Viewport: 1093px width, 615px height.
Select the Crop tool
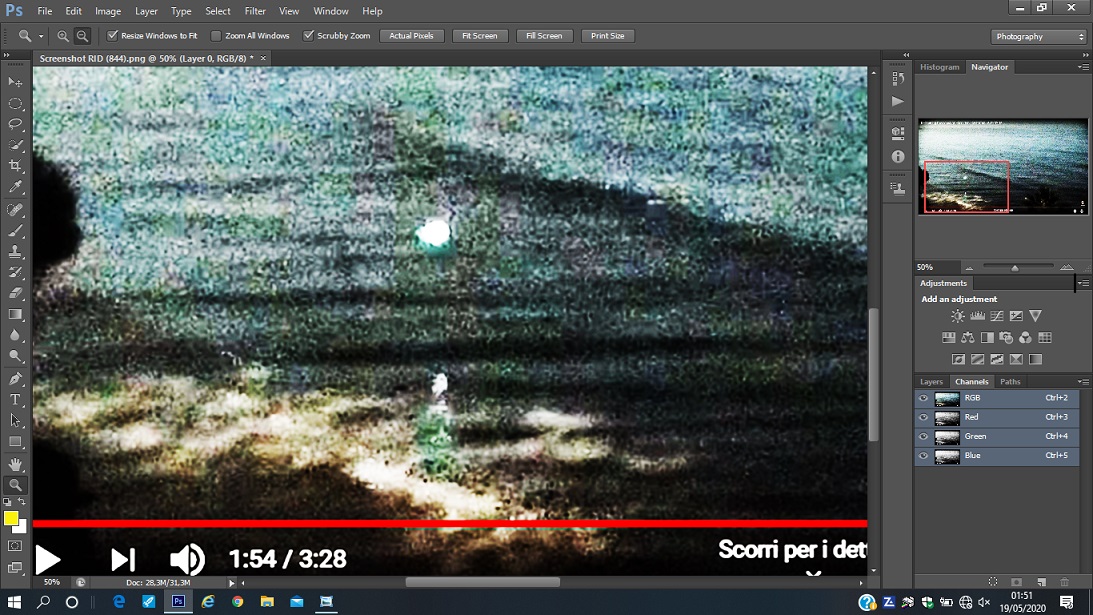(x=15, y=166)
